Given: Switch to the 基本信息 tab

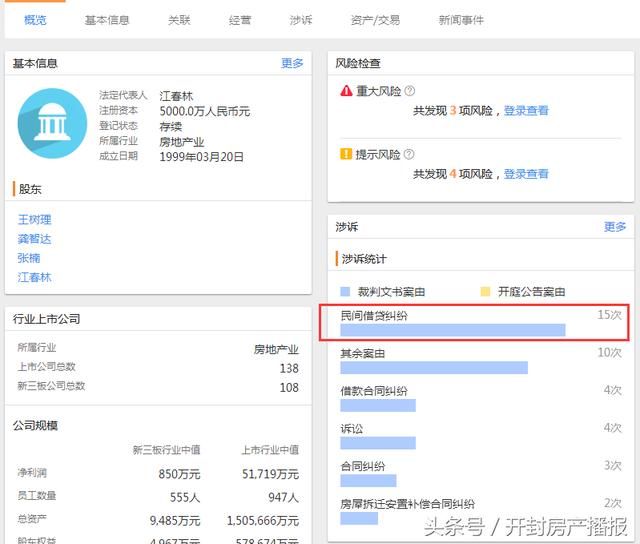Looking at the screenshot, I should (x=107, y=20).
